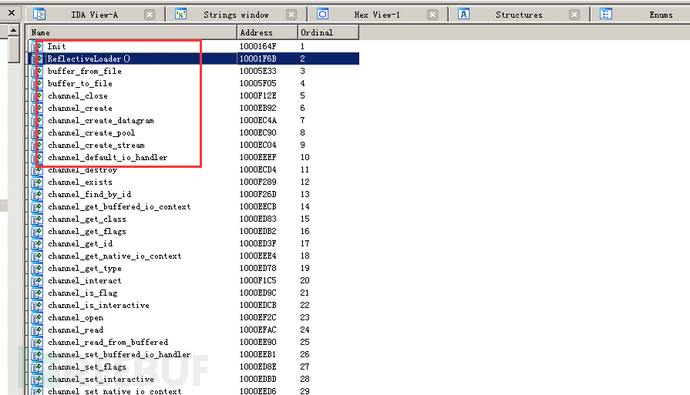Select the channel_read_from_buffered export name
The height and width of the screenshot is (395, 690).
(108, 342)
